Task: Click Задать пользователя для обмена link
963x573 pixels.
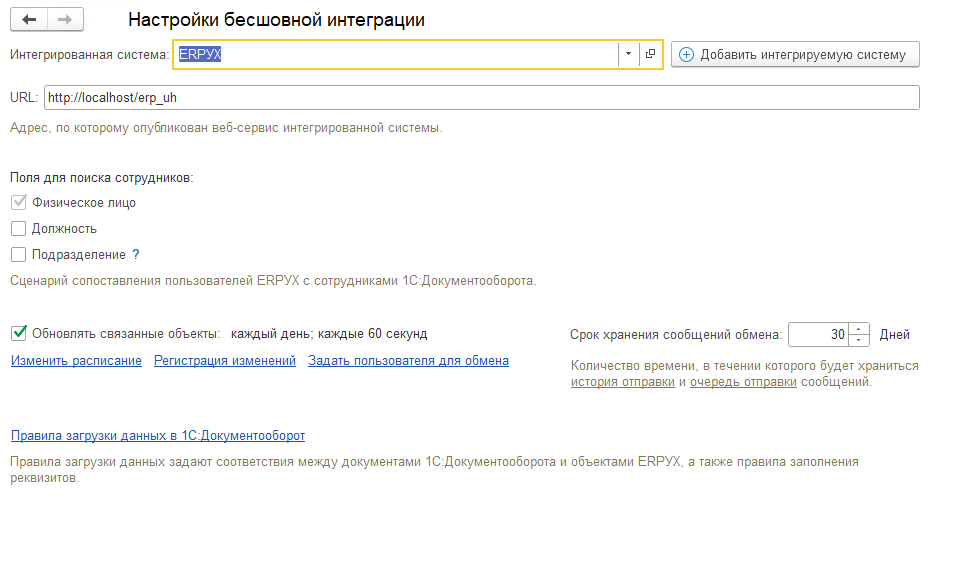Action: [408, 361]
